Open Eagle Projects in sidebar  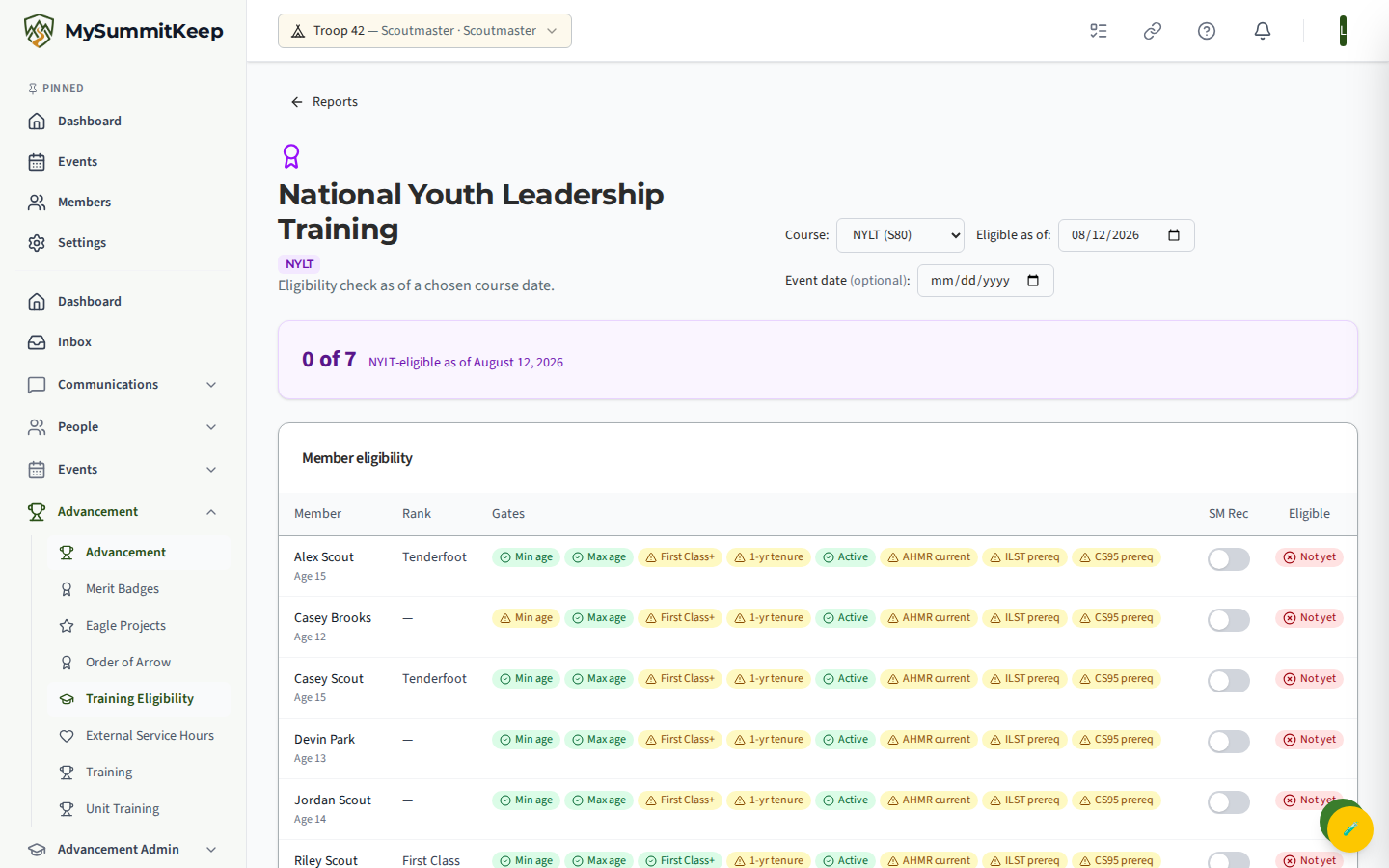[139, 626]
